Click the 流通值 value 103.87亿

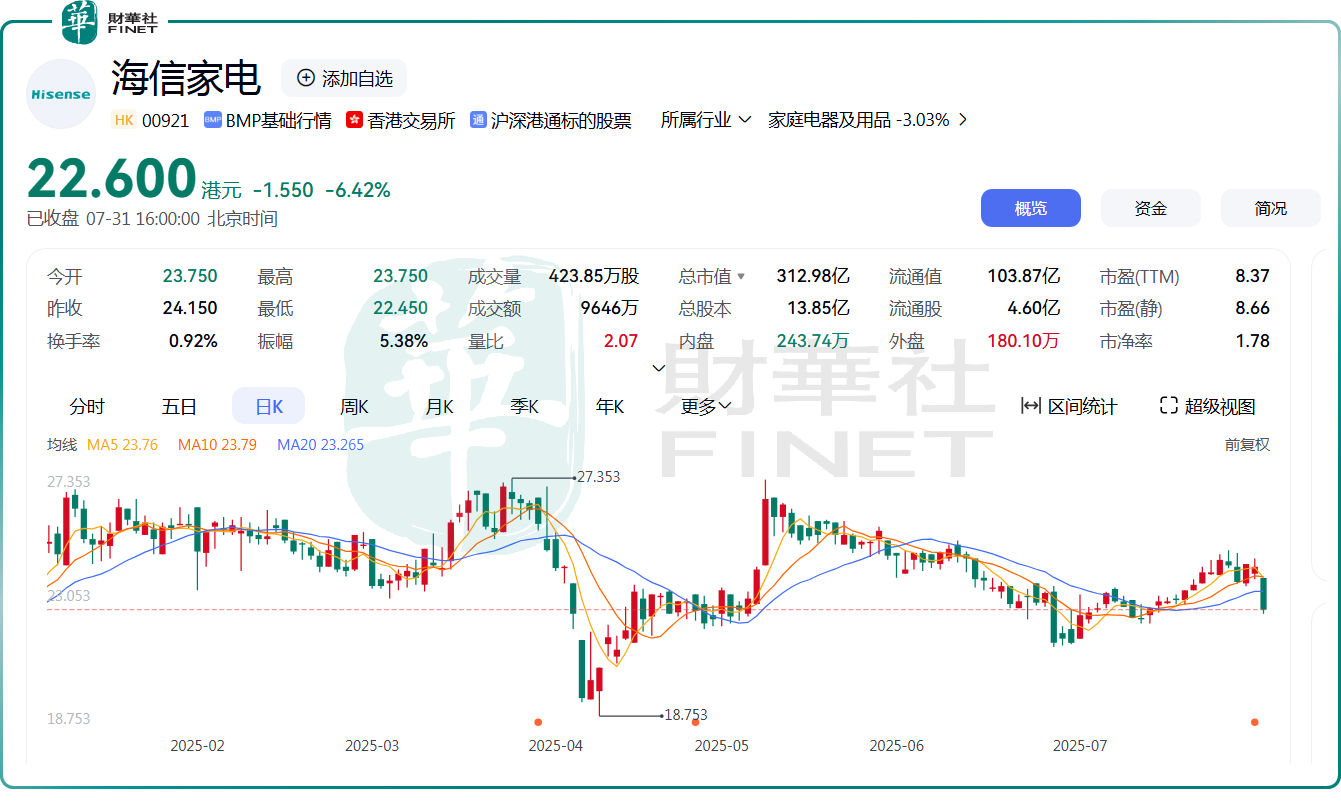coord(1021,277)
